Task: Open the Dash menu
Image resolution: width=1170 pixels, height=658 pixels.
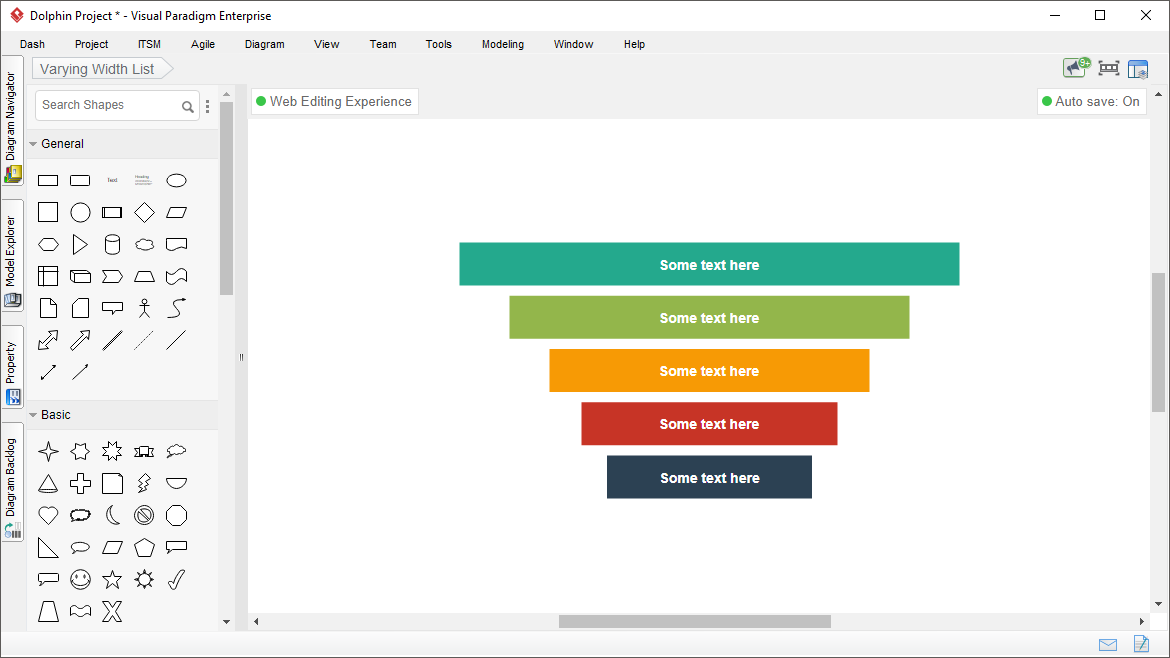Action: pos(32,44)
